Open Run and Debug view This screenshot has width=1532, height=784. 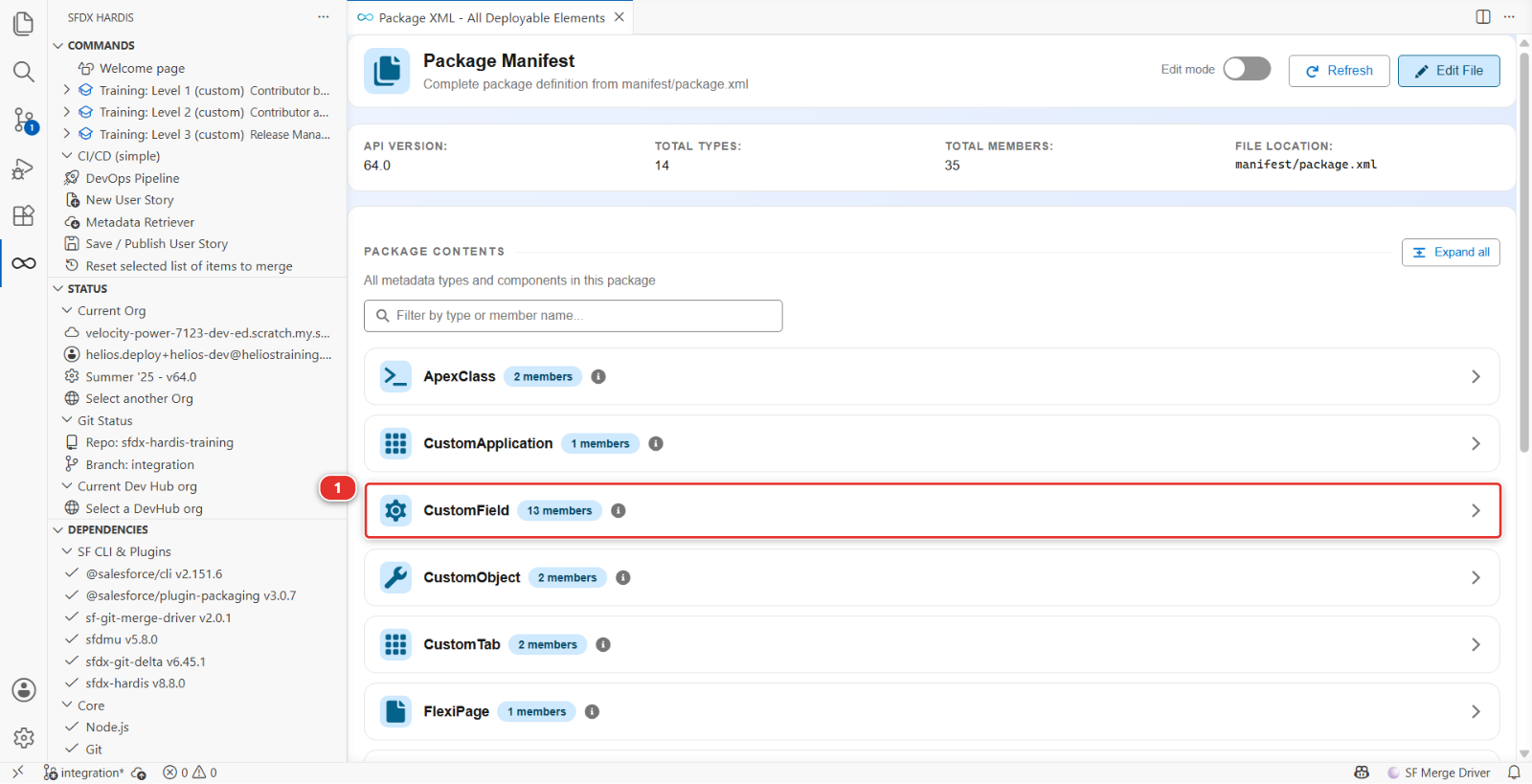point(24,168)
